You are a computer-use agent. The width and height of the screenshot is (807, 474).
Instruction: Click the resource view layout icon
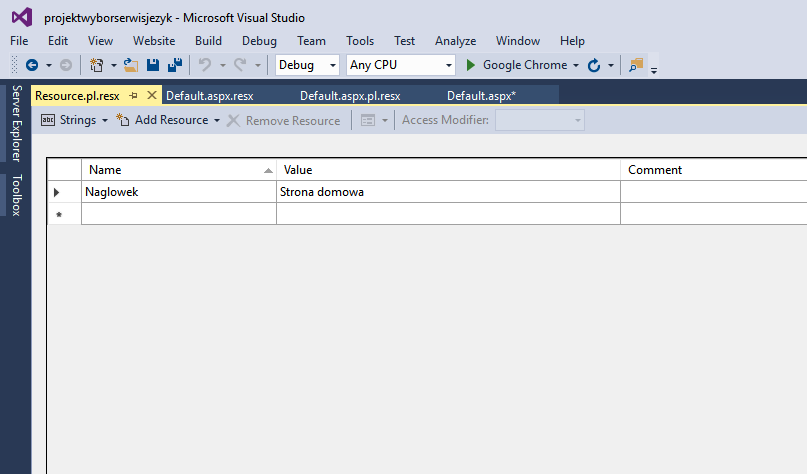click(367, 120)
